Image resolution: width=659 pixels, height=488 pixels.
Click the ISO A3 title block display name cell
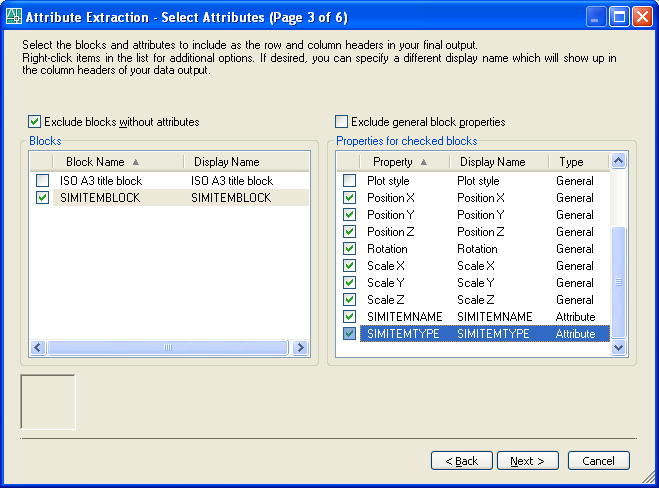point(232,181)
